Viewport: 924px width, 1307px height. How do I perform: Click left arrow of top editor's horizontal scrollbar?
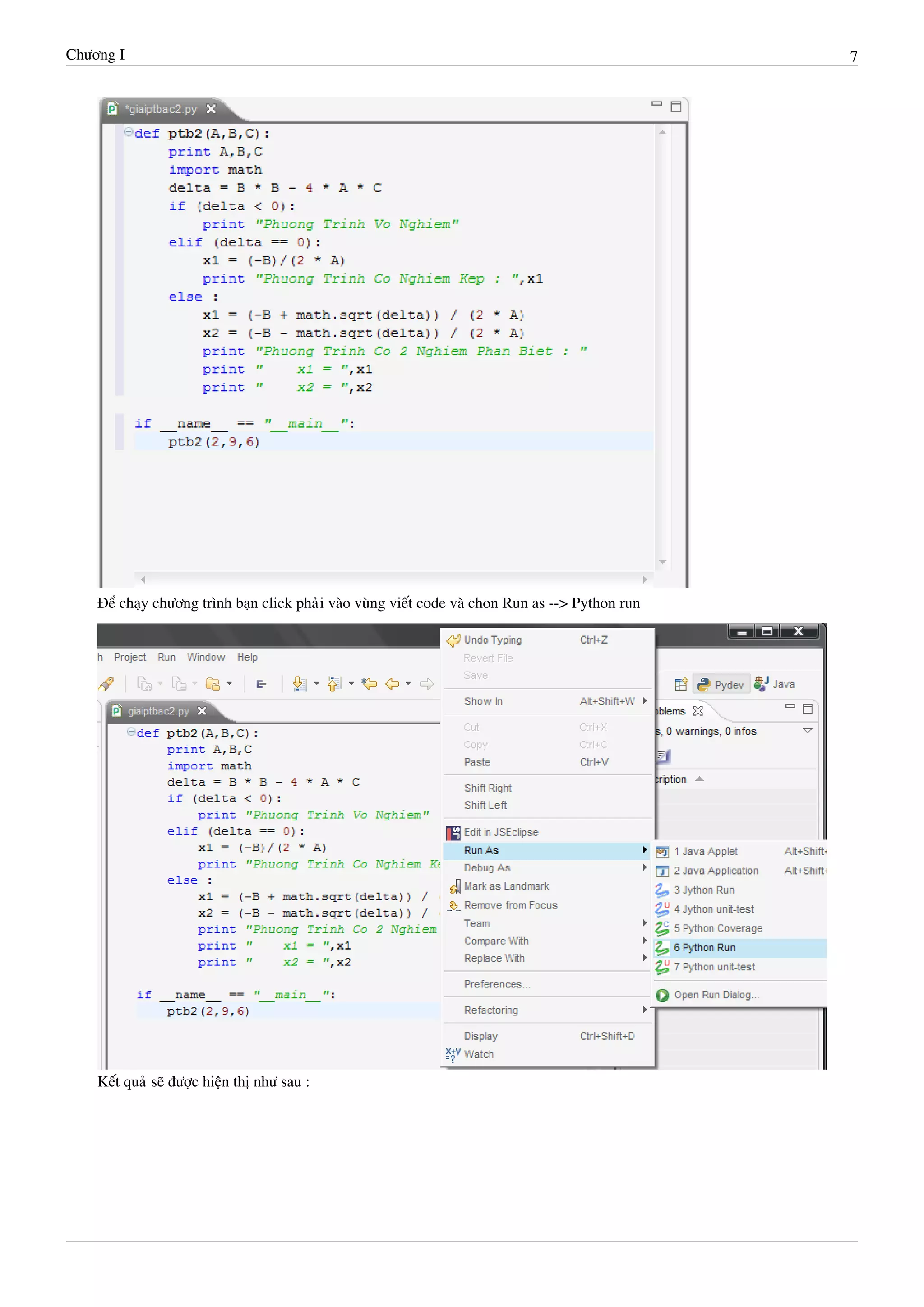143,579
